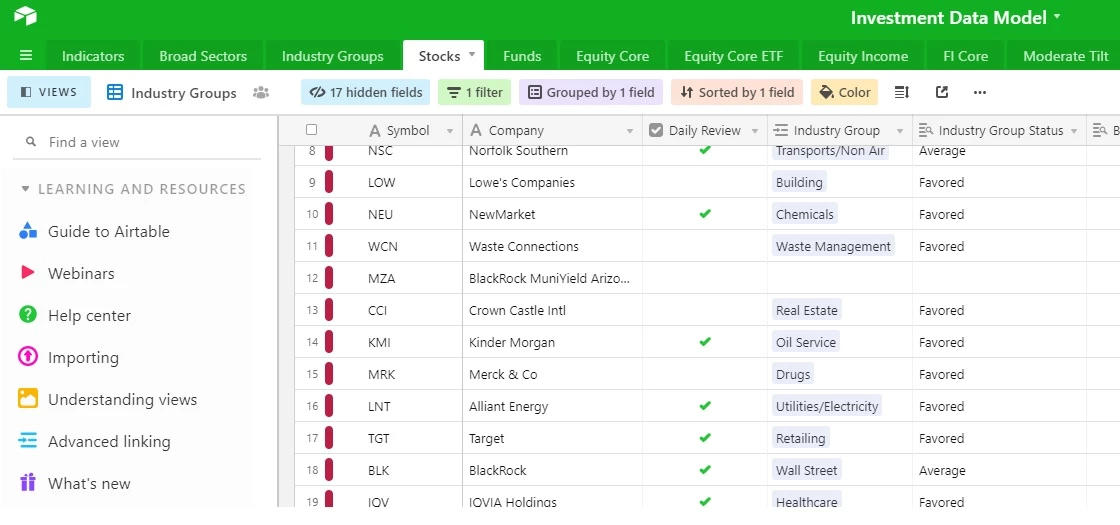The width and height of the screenshot is (1120, 525).
Task: Open the Investment Data Model base dropdown
Action: [x=1058, y=16]
